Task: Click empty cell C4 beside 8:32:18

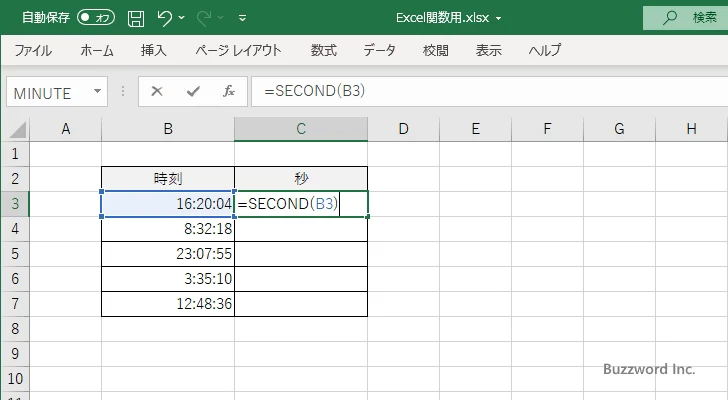Action: point(301,229)
